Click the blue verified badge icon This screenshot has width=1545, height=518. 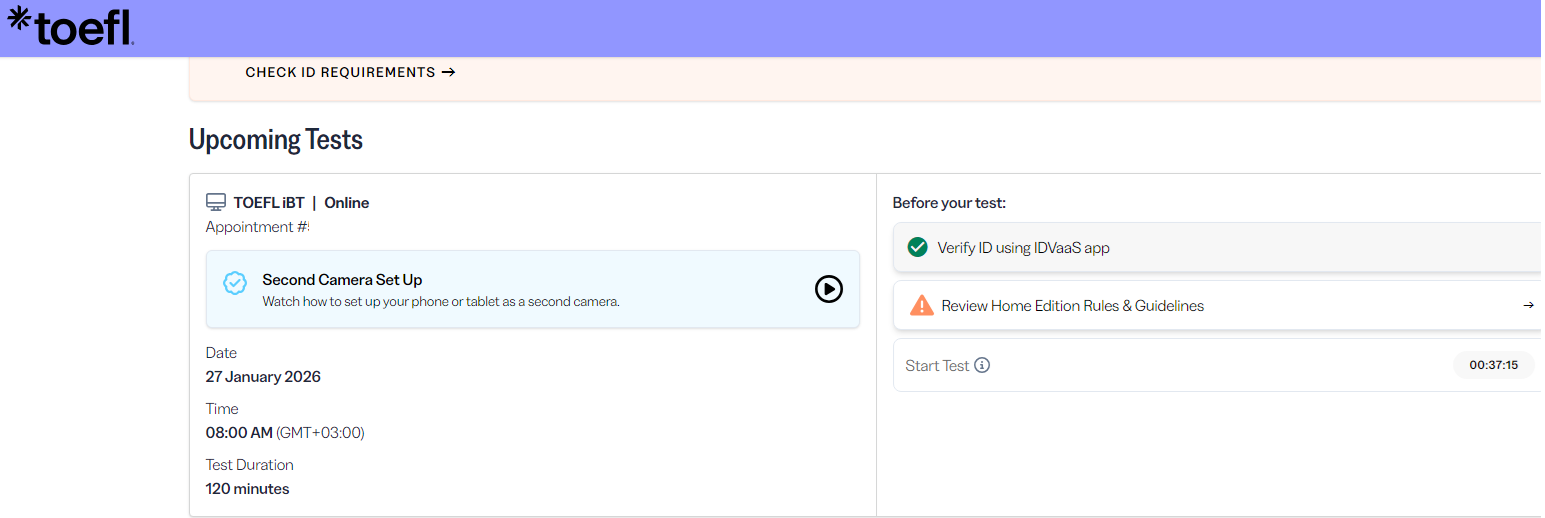[234, 283]
